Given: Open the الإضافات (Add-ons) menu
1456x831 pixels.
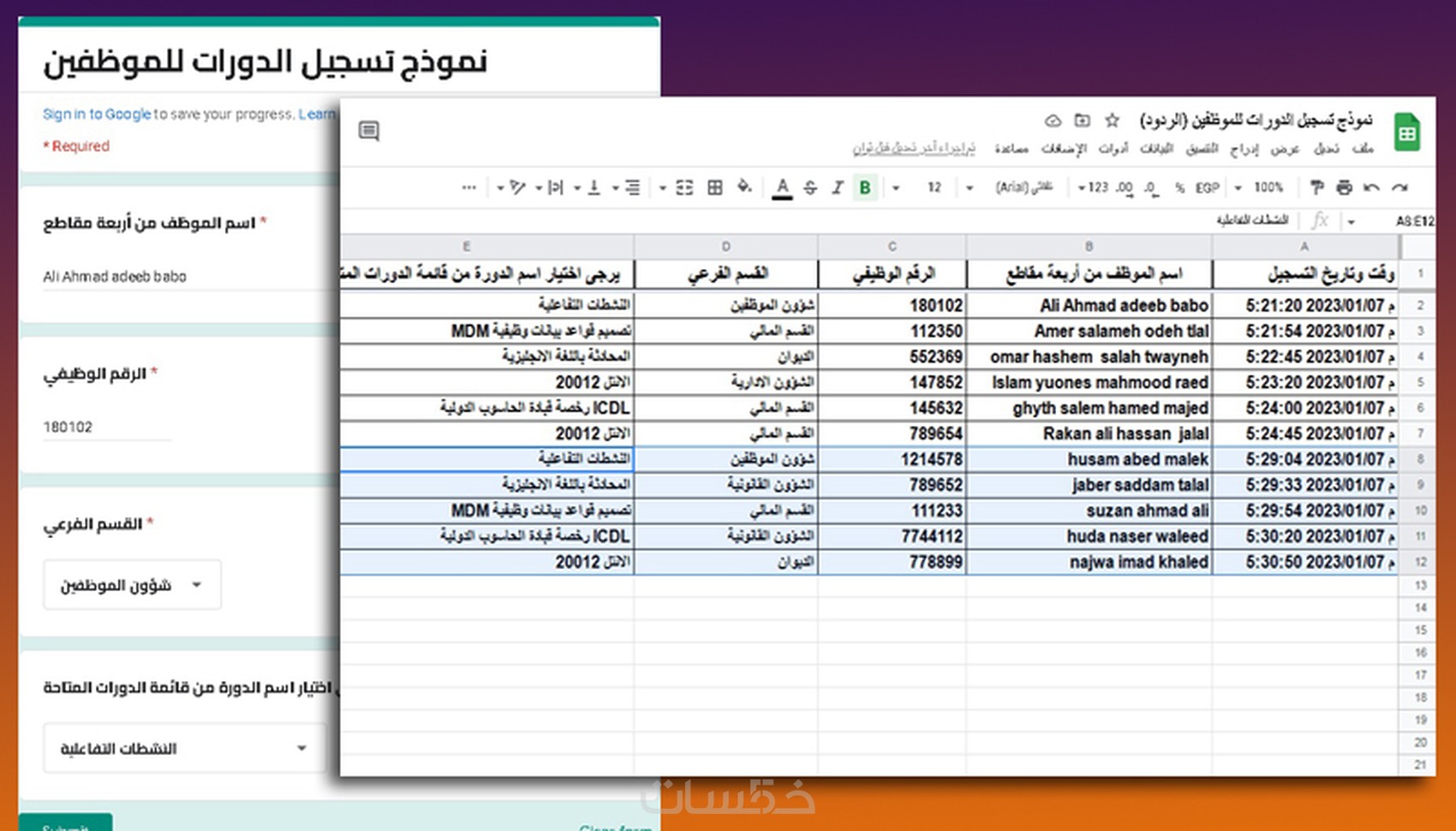Looking at the screenshot, I should click(x=1064, y=148).
